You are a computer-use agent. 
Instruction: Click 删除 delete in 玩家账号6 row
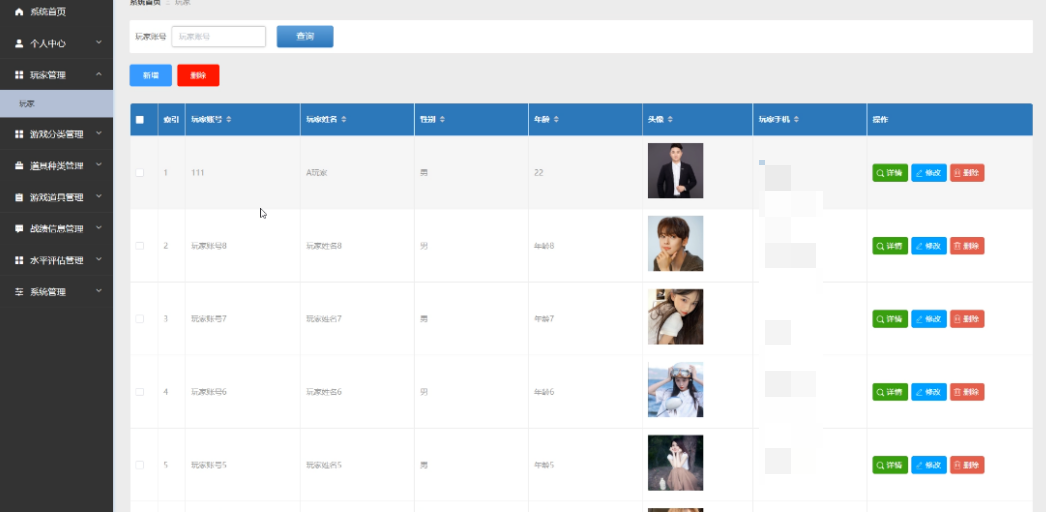967,392
